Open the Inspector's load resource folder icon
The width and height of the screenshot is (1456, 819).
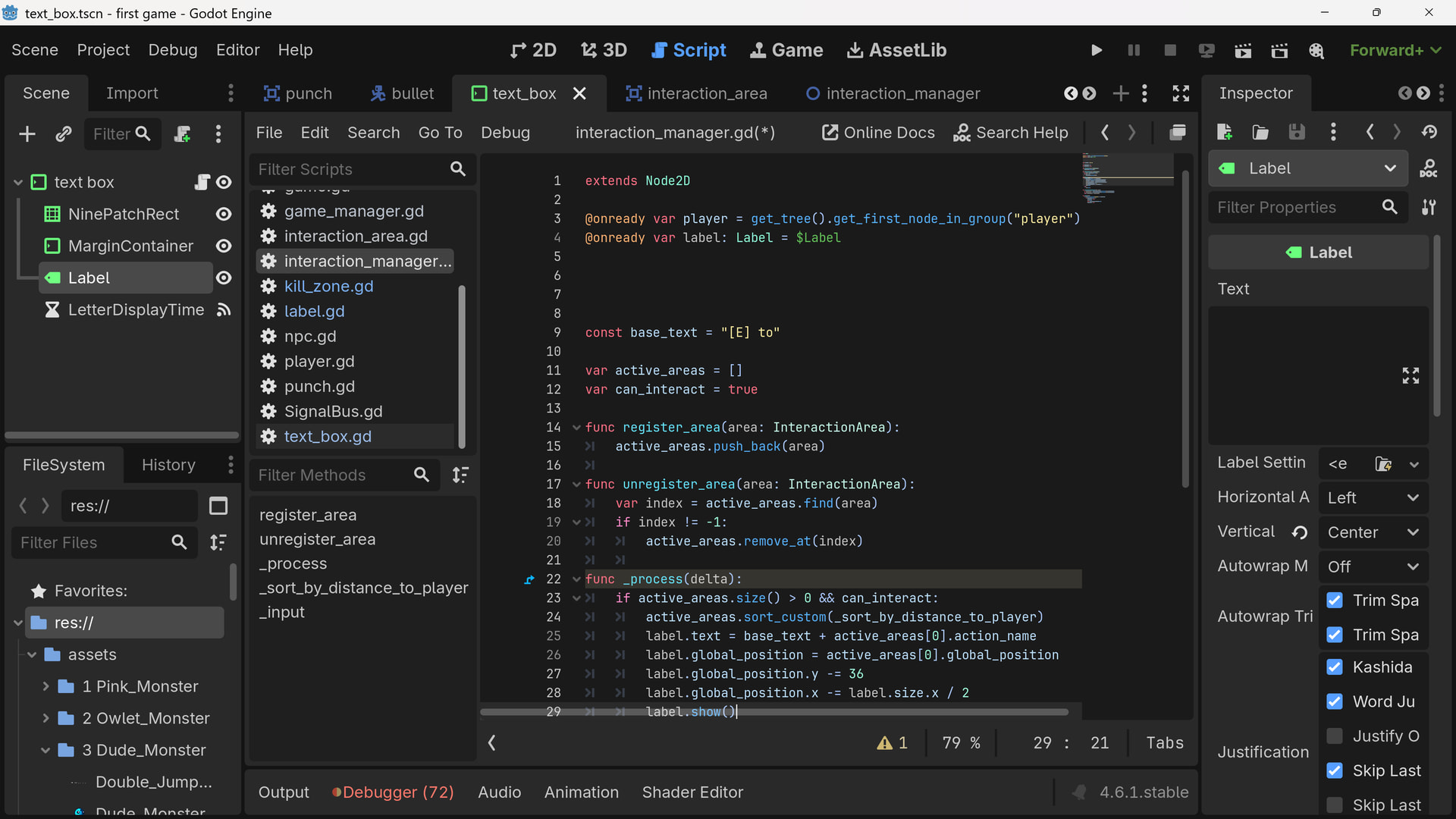(x=1260, y=132)
